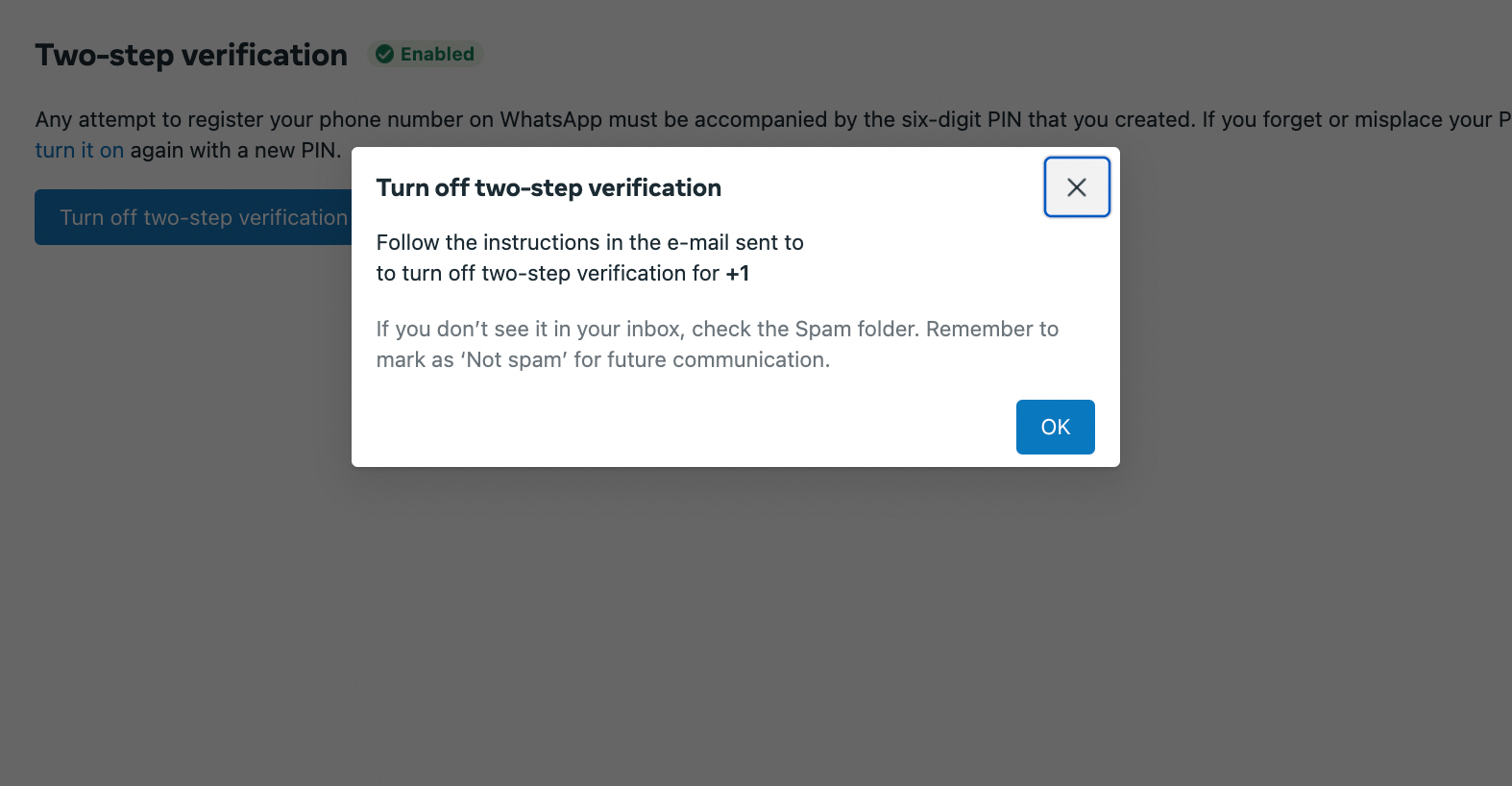This screenshot has height=786, width=1512.
Task: Click the bold "+1" phone number prefix
Action: (x=738, y=274)
